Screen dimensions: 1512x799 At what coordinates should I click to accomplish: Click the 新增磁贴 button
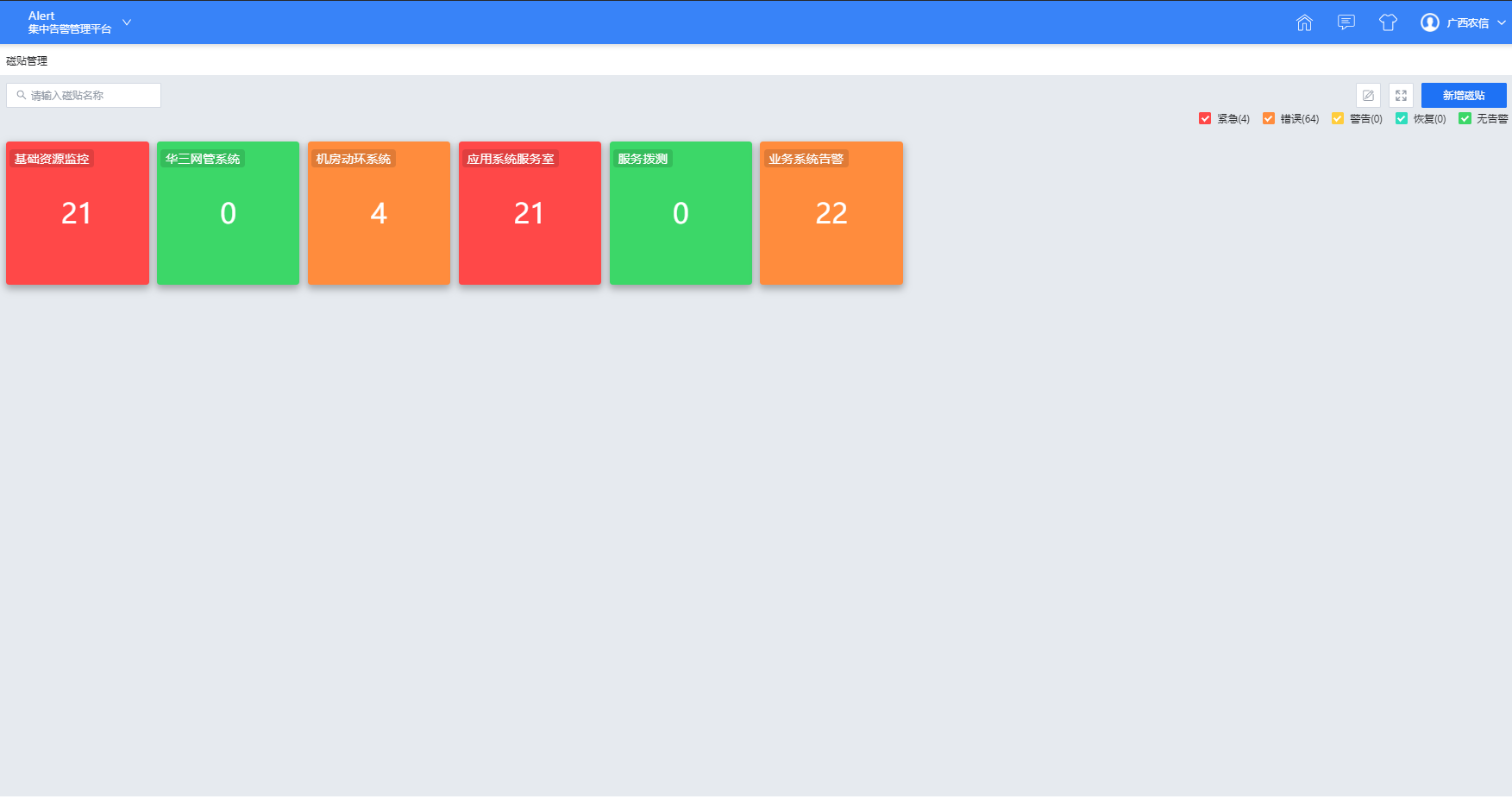[1464, 96]
